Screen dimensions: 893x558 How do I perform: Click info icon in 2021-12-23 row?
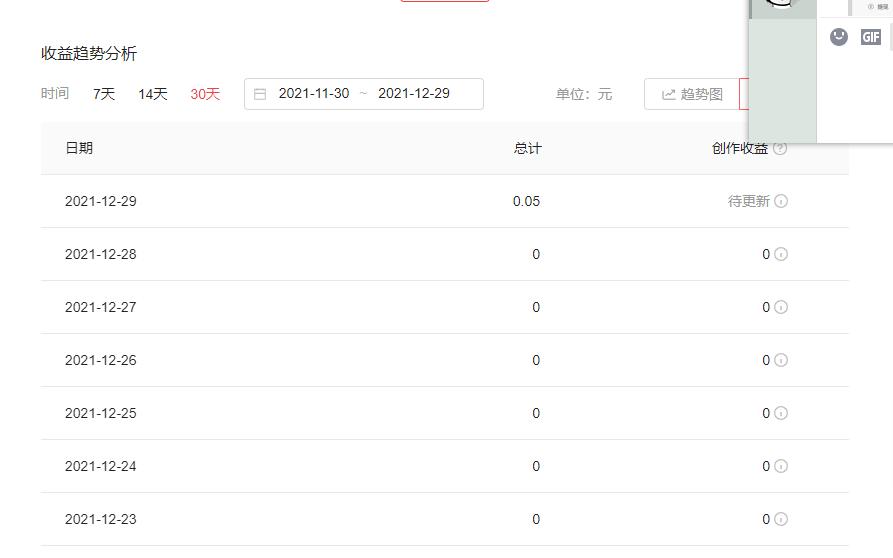tap(781, 519)
